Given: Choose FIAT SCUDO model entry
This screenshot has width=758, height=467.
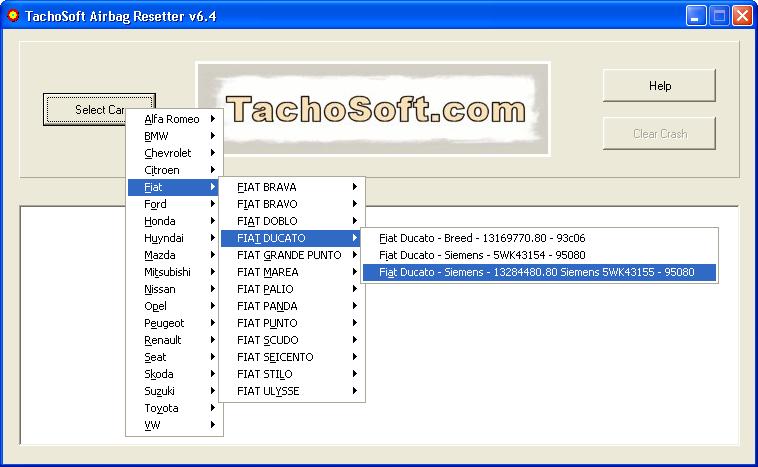Looking at the screenshot, I should click(x=292, y=340).
